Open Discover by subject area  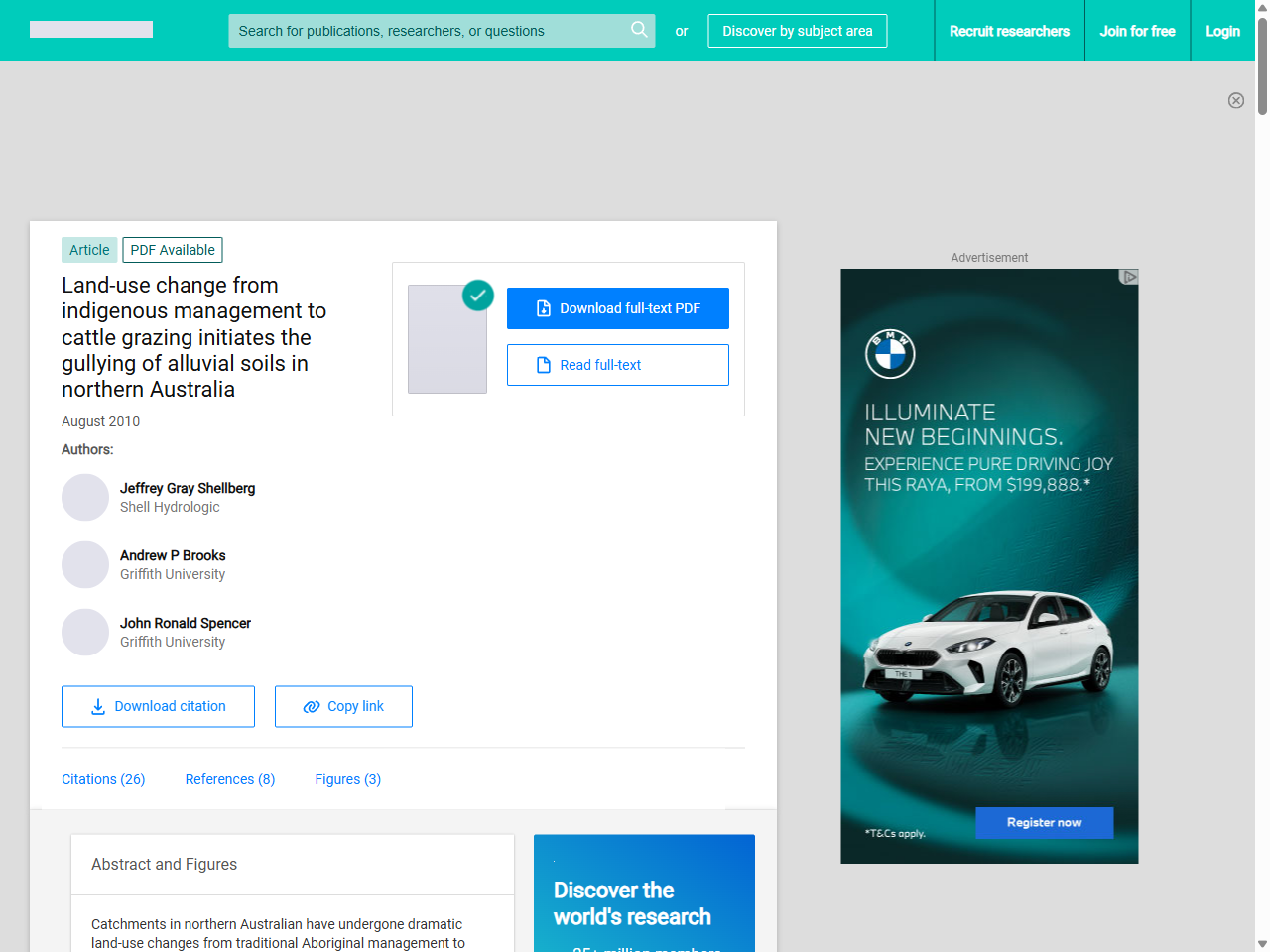[797, 31]
